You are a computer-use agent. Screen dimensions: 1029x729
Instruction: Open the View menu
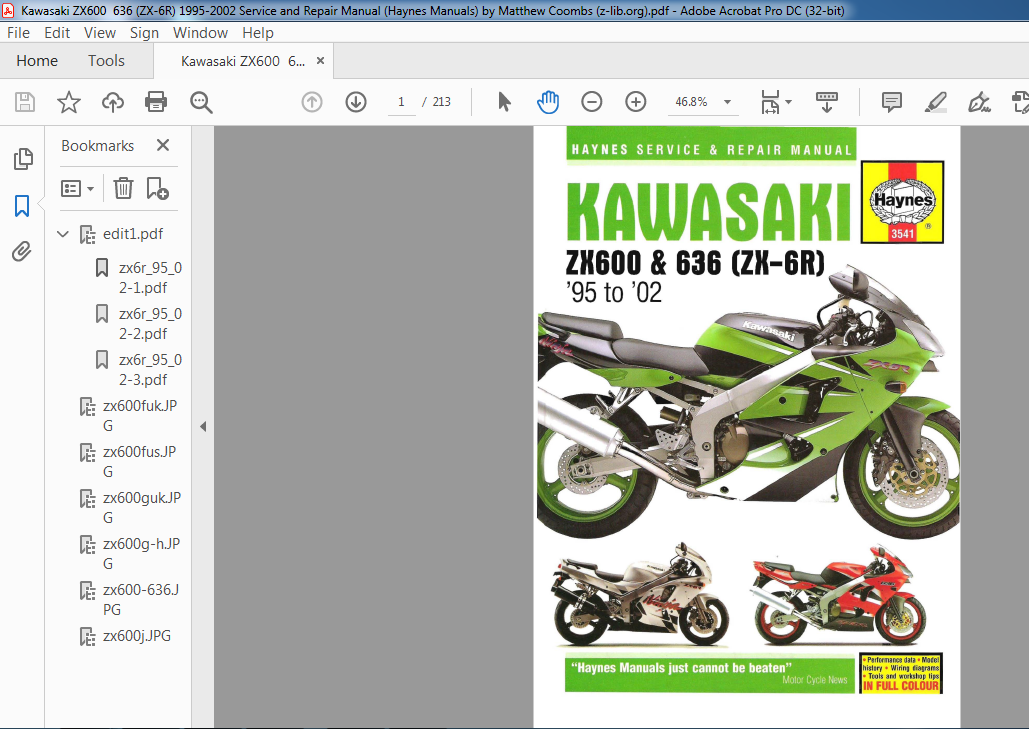100,33
